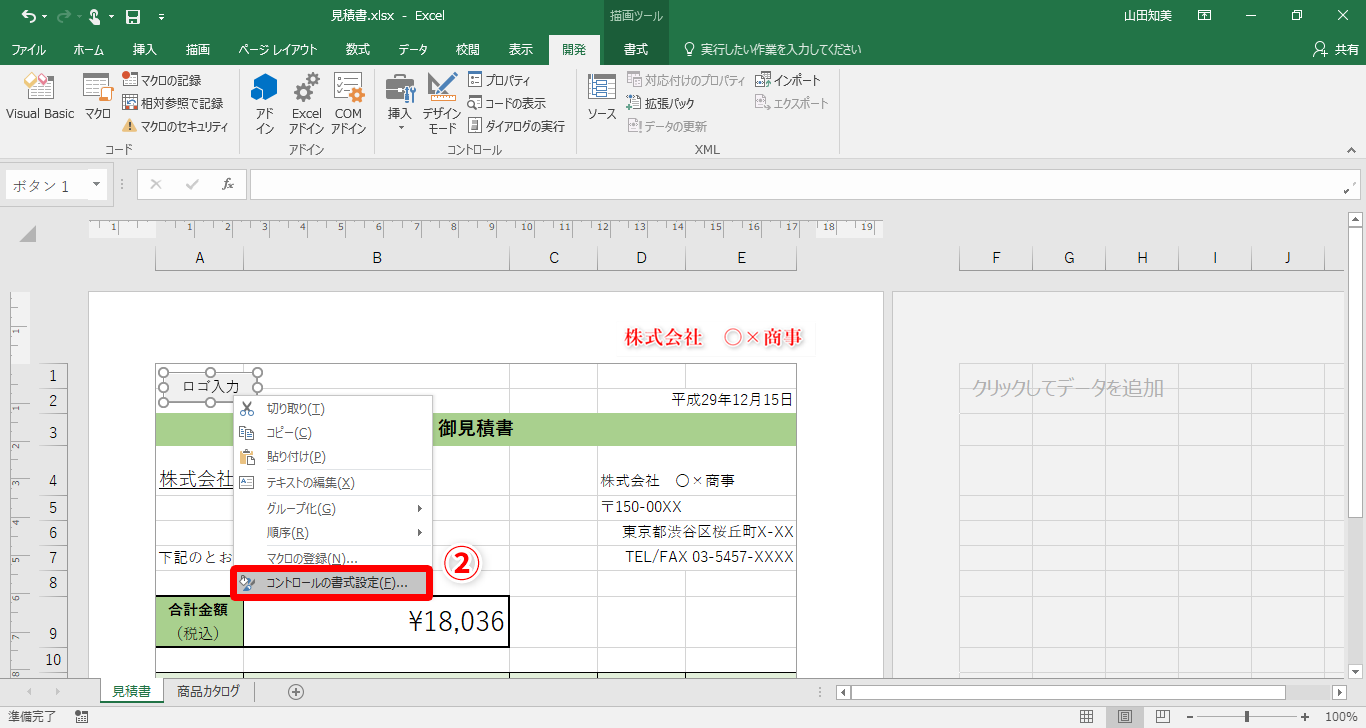This screenshot has width=1366, height=728.
Task: Open COM Add-ins (COM アドイン) dialog
Action: coord(348,103)
